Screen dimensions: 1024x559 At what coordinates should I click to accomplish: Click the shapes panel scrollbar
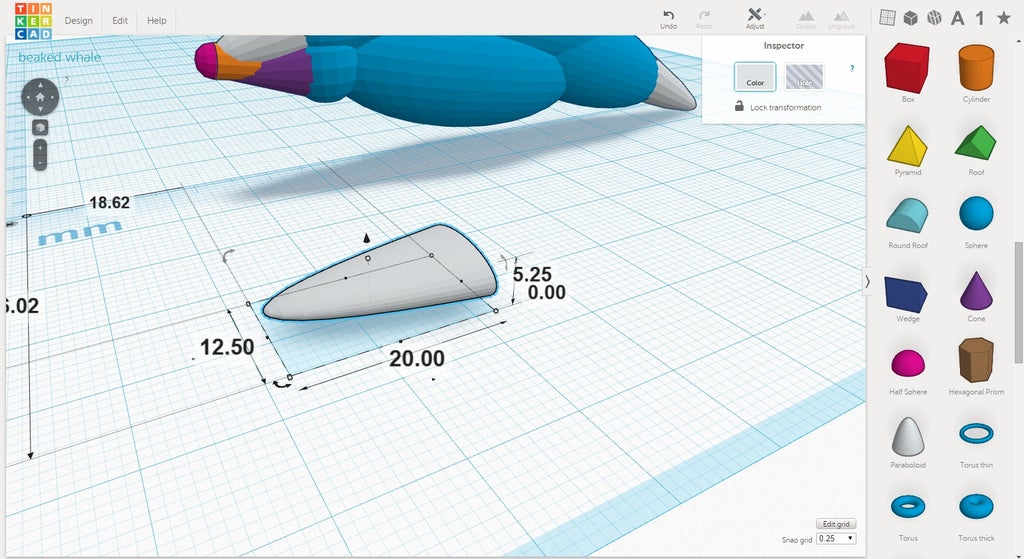click(x=1017, y=302)
